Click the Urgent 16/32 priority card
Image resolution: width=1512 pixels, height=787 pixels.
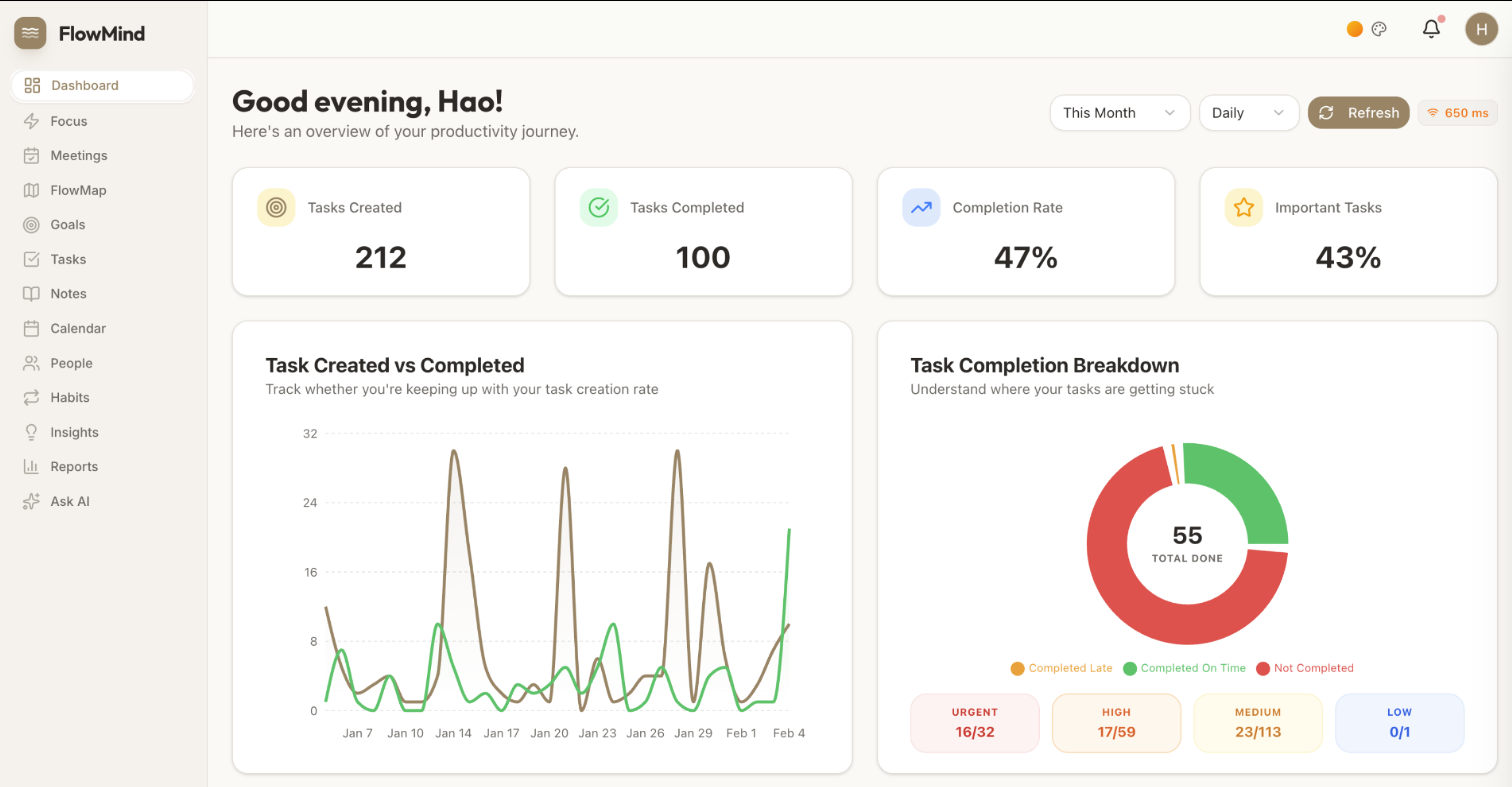coord(974,723)
